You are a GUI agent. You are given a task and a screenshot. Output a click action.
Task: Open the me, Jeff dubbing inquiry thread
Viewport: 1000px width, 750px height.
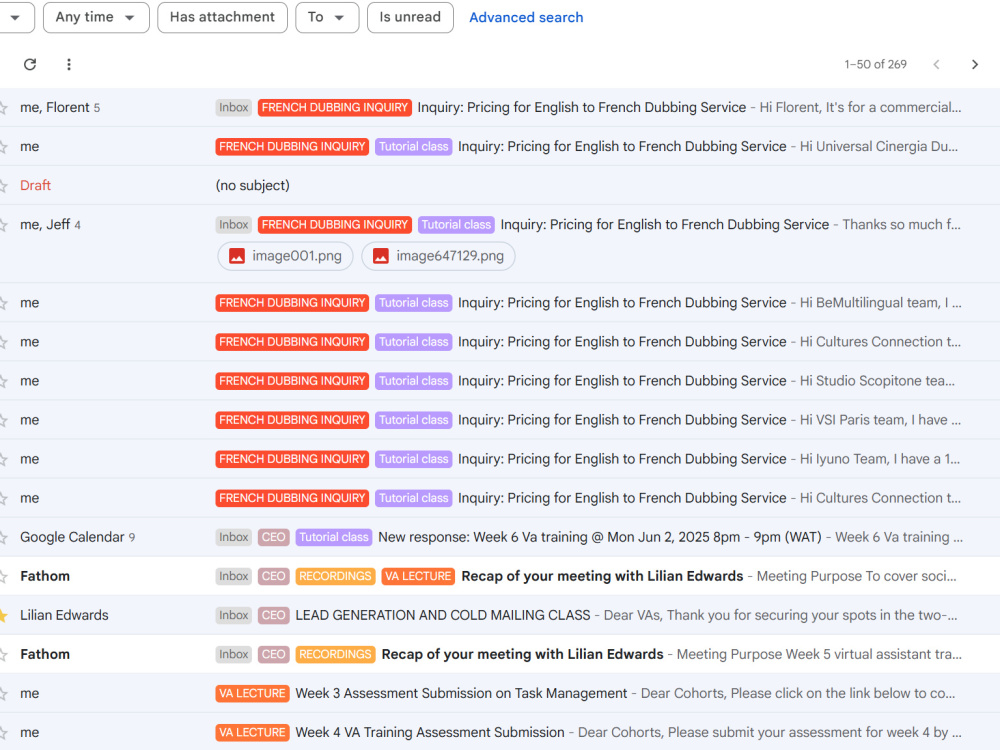click(x=500, y=244)
